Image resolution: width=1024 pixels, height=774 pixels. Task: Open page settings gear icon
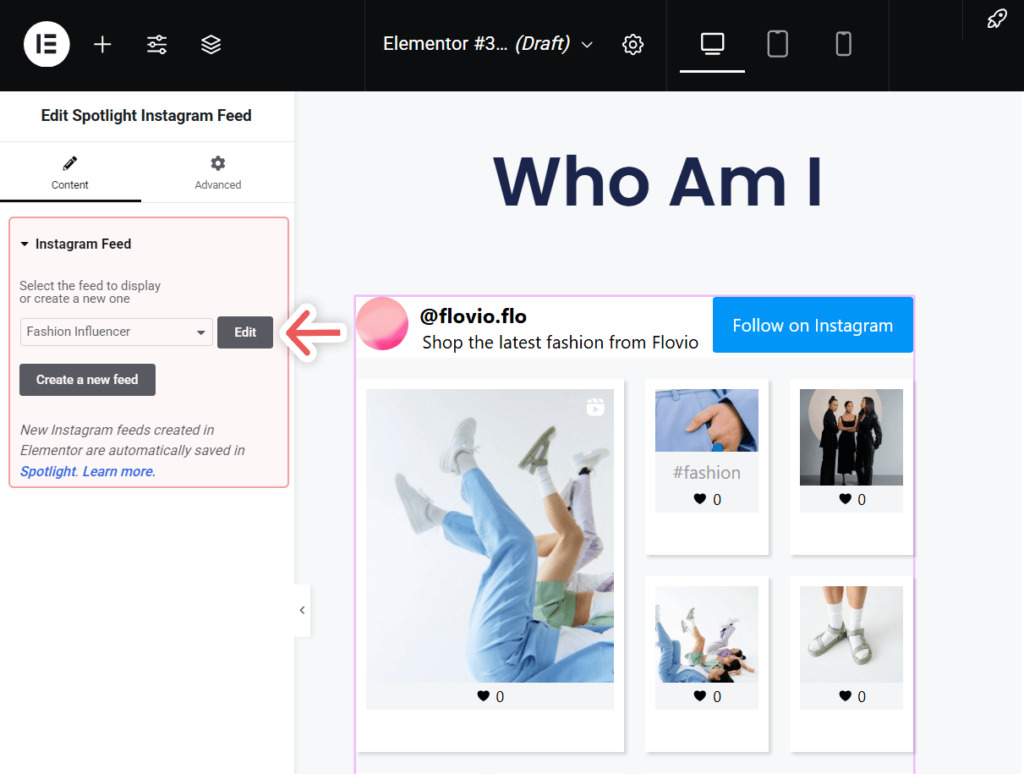pyautogui.click(x=633, y=44)
